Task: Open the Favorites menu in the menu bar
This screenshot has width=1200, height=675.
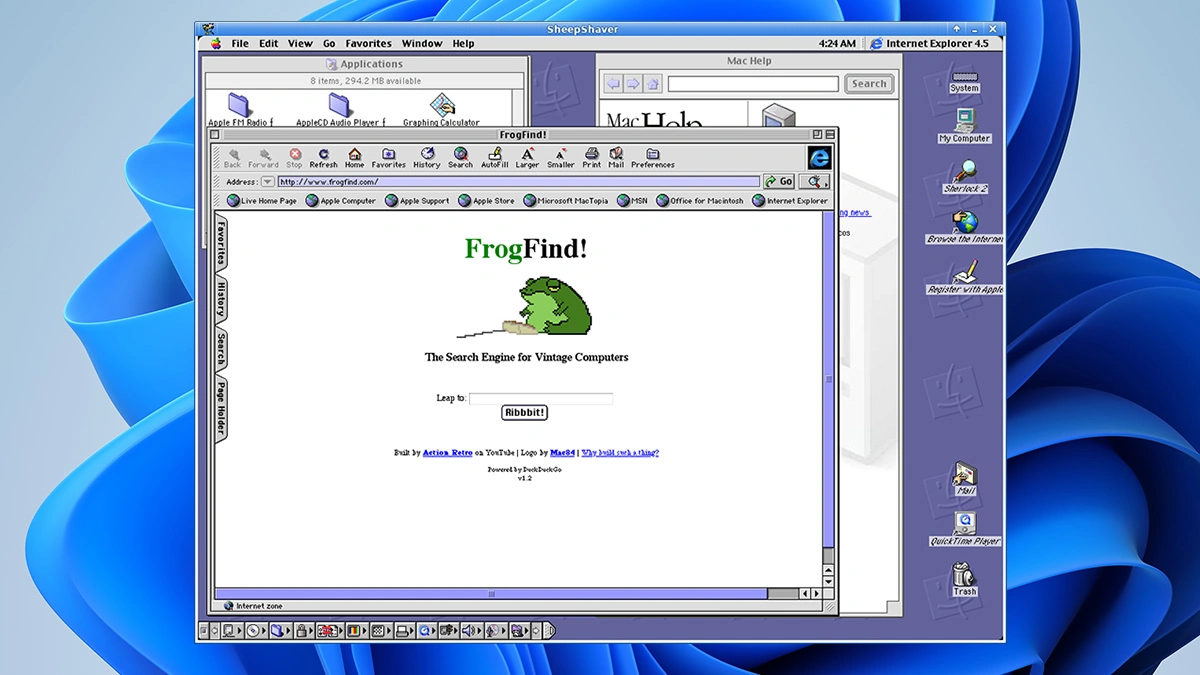Action: (368, 44)
